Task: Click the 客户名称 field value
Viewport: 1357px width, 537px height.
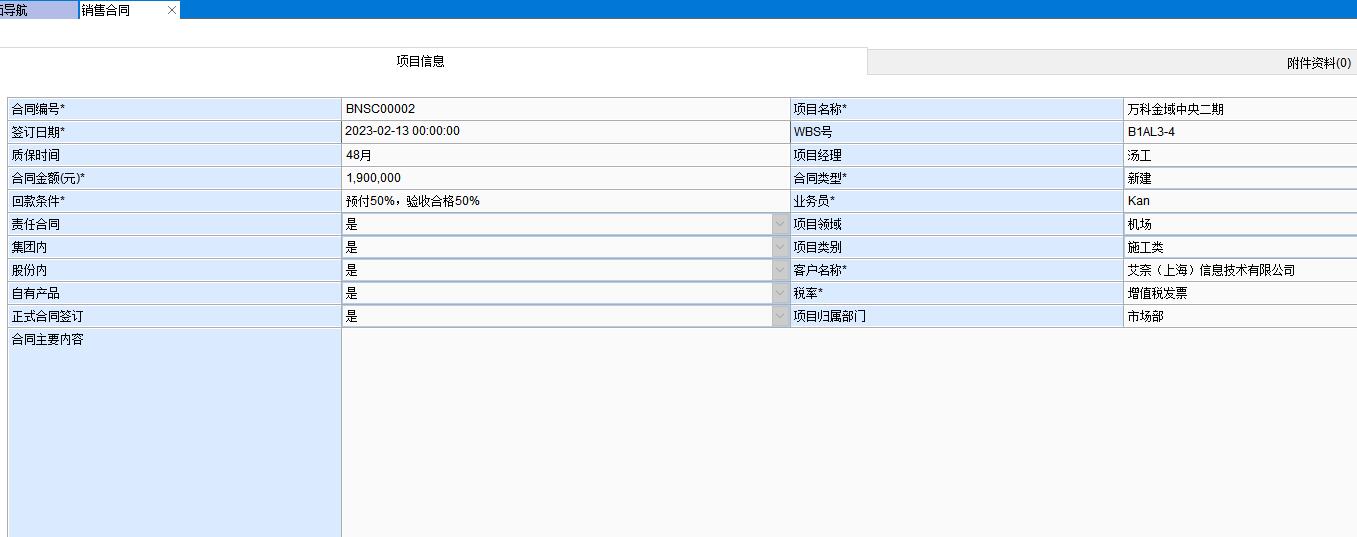Action: click(1240, 270)
